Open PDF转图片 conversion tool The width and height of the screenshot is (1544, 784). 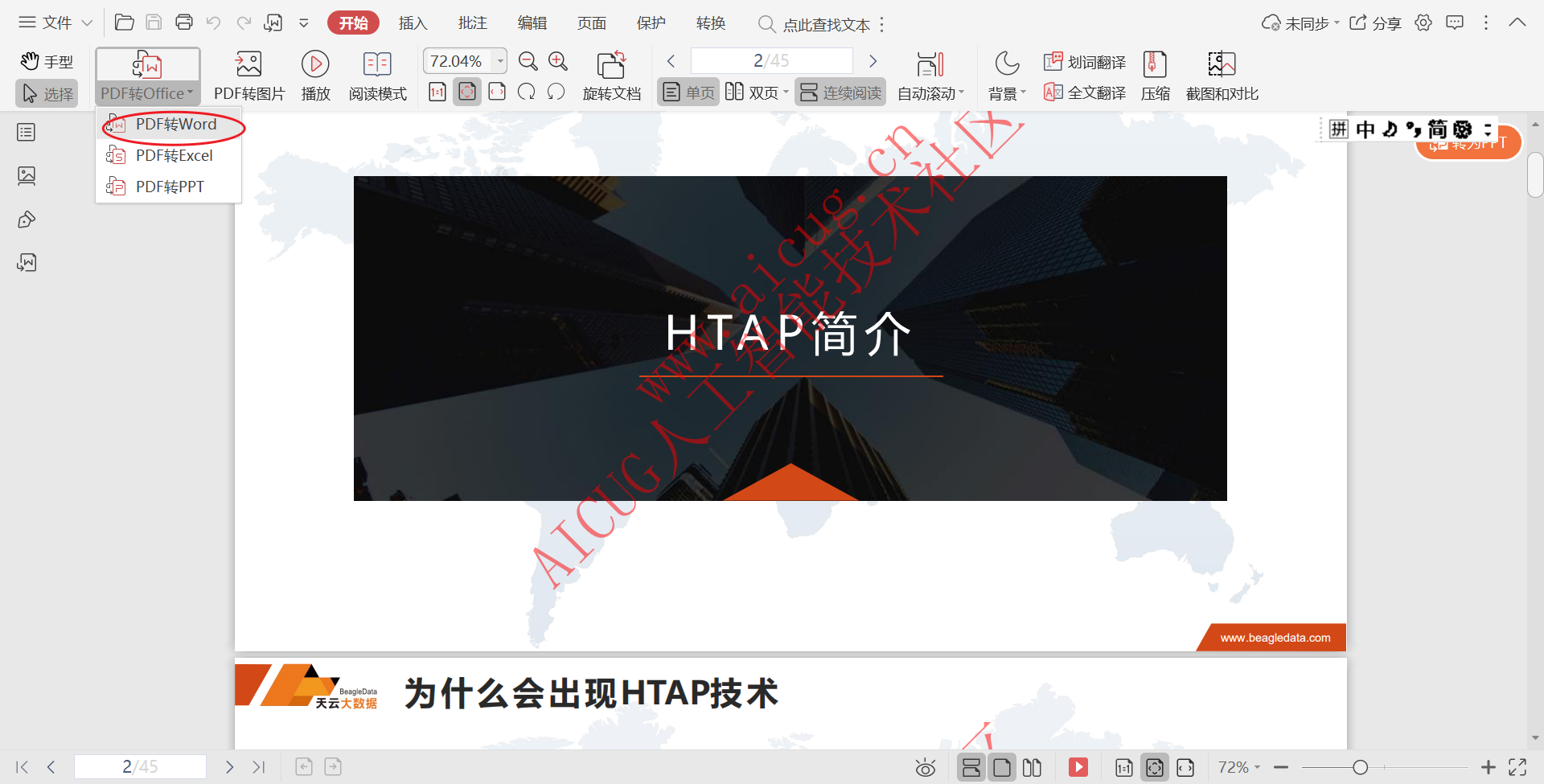coord(248,75)
